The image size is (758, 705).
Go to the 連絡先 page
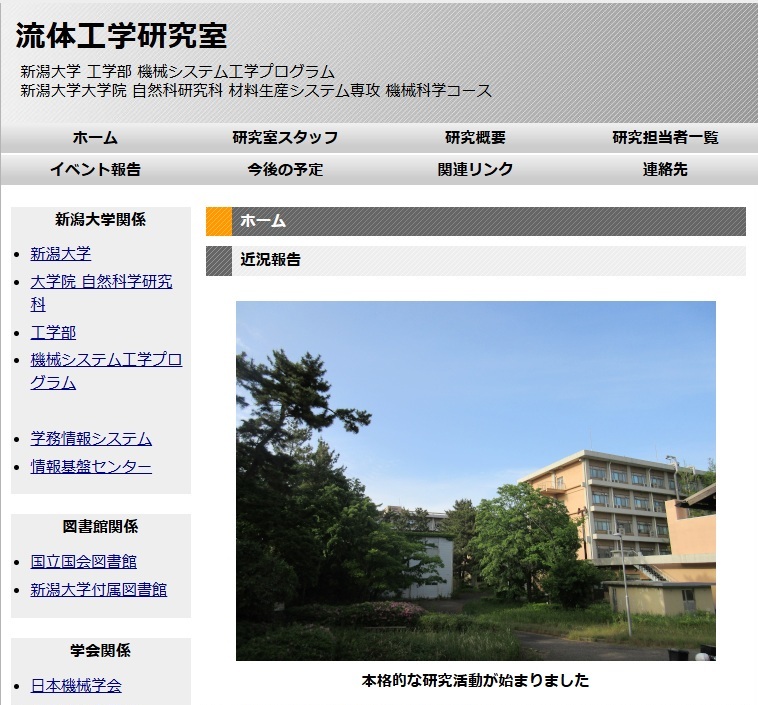(x=665, y=169)
